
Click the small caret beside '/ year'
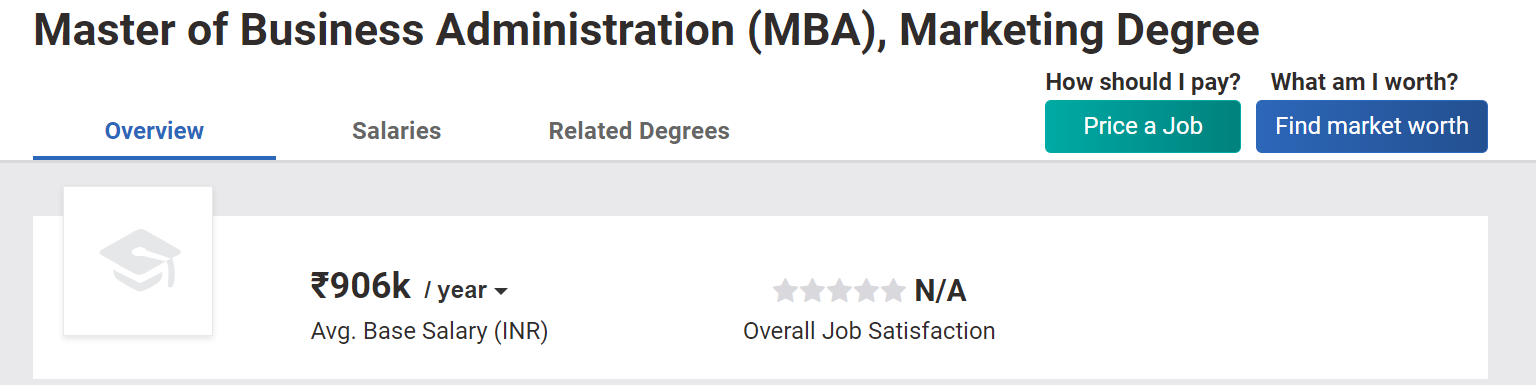coord(501,292)
